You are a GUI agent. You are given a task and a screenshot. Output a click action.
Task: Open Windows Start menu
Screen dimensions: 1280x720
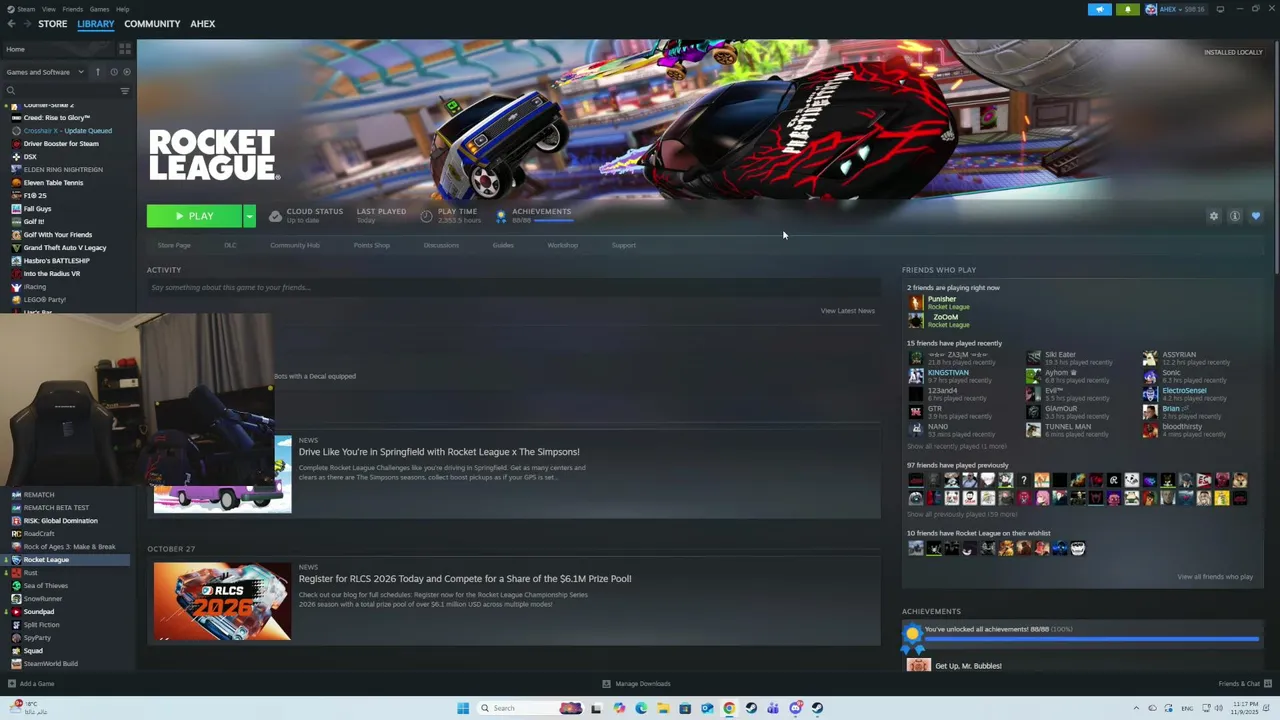click(463, 708)
